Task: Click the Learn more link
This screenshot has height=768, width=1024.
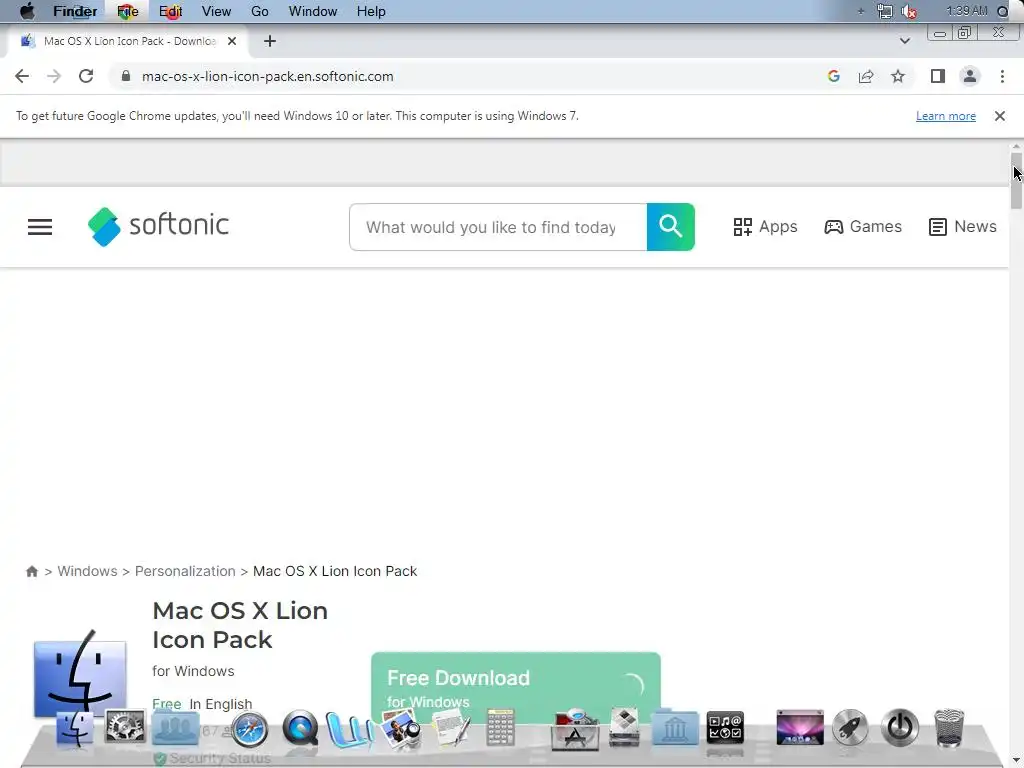Action: (946, 116)
